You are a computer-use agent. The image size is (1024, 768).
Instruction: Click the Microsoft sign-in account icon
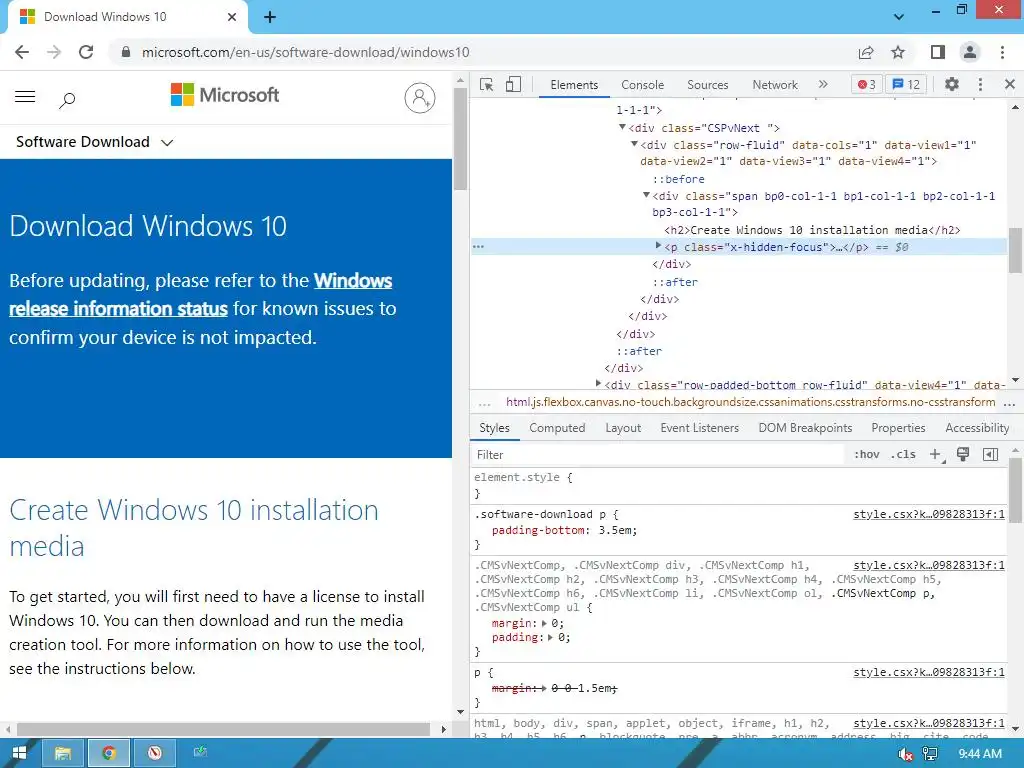(420, 98)
